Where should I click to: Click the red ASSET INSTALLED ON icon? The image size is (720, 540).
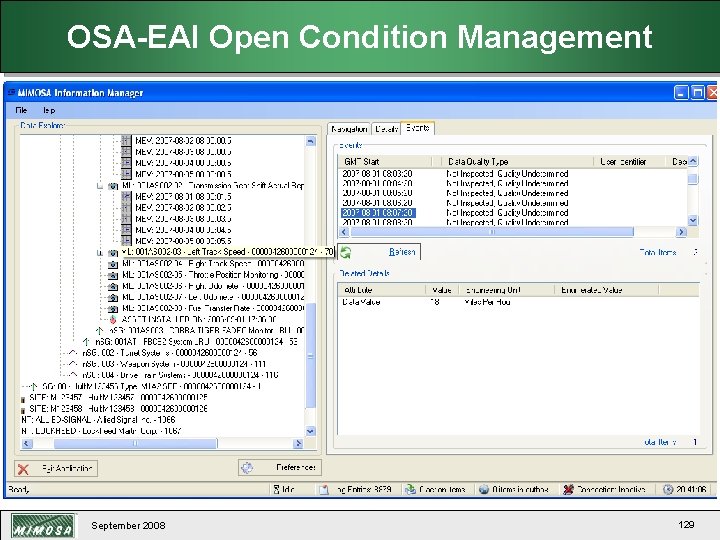113,320
